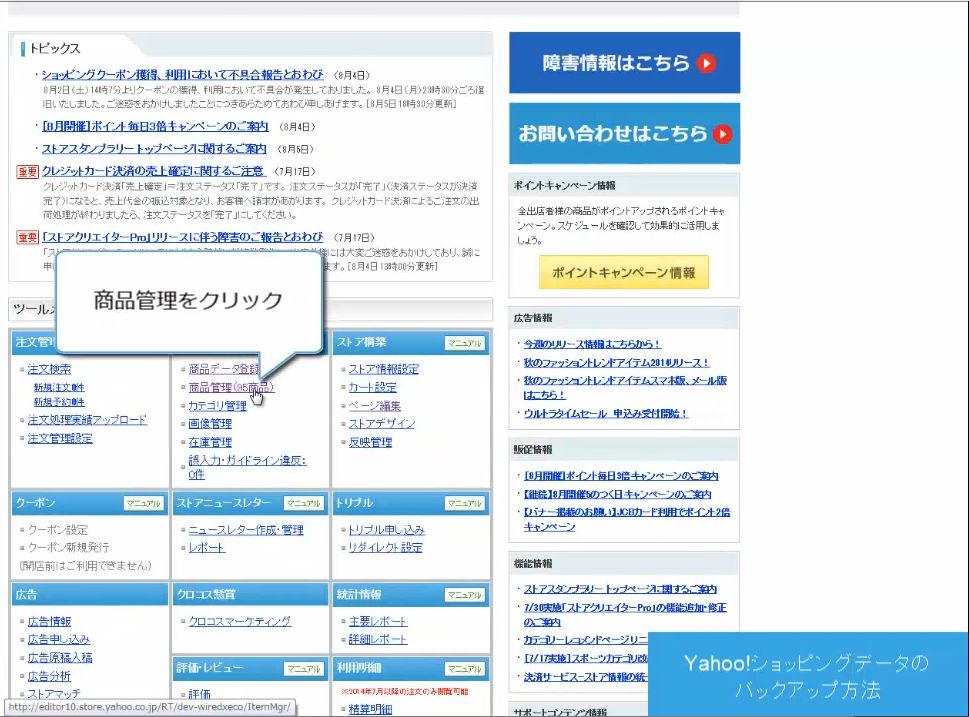Open the 誤入力・ガイドライン違反 link
This screenshot has height=717, width=969.
point(247,467)
